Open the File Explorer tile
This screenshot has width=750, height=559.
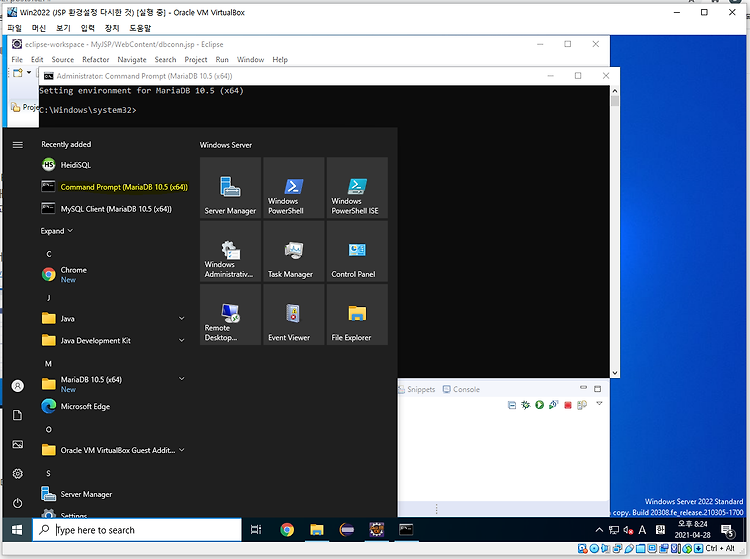pyautogui.click(x=357, y=315)
